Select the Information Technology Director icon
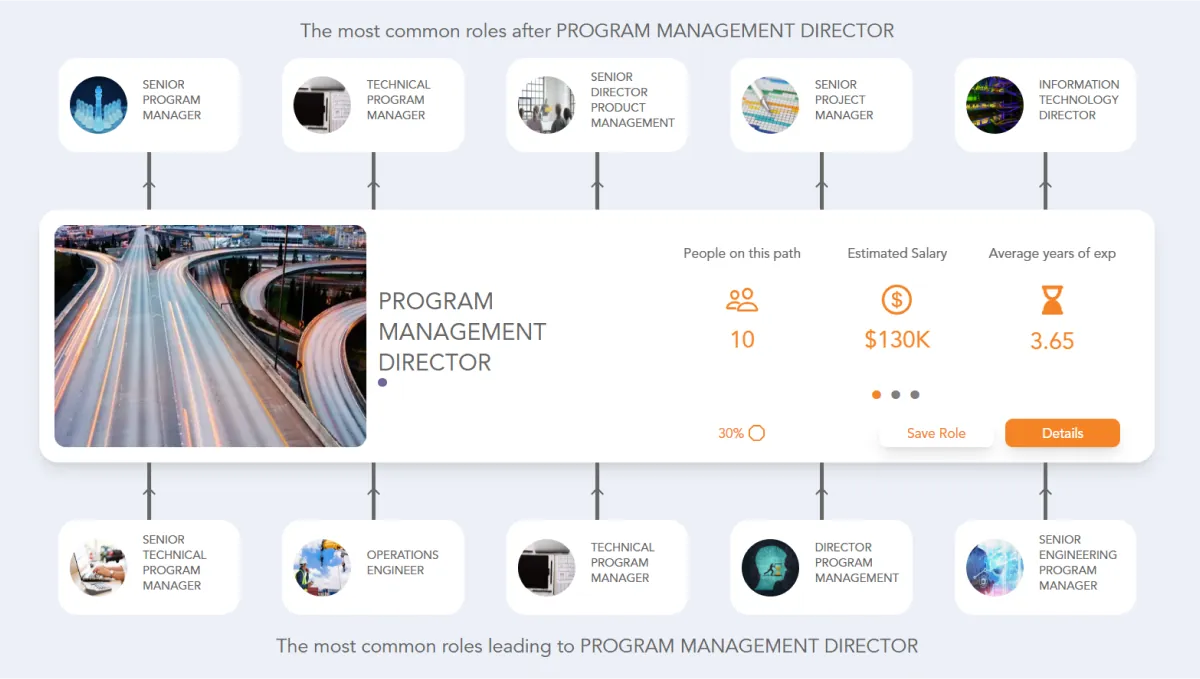This screenshot has width=1200, height=679. click(994, 105)
